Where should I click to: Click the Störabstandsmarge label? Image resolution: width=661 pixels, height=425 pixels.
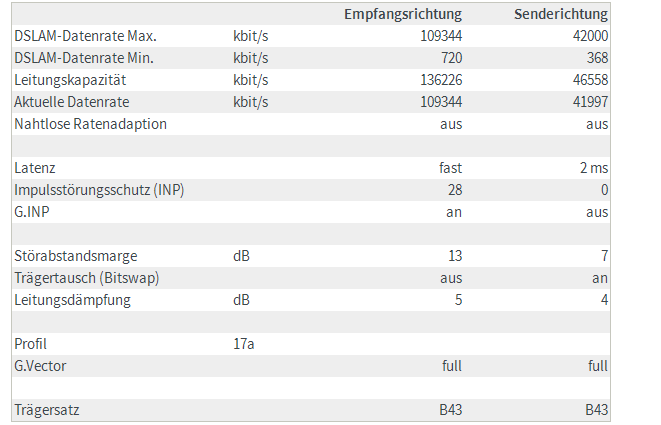76,256
